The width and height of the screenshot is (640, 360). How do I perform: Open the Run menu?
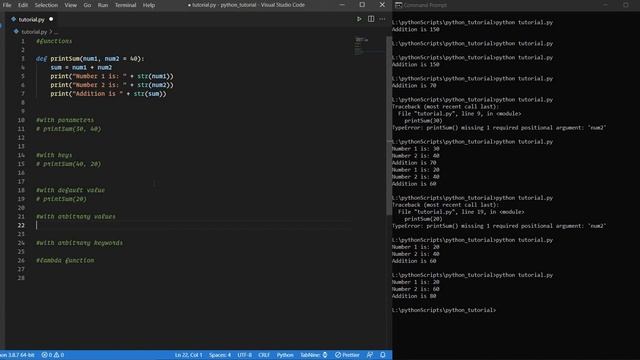tap(102, 5)
